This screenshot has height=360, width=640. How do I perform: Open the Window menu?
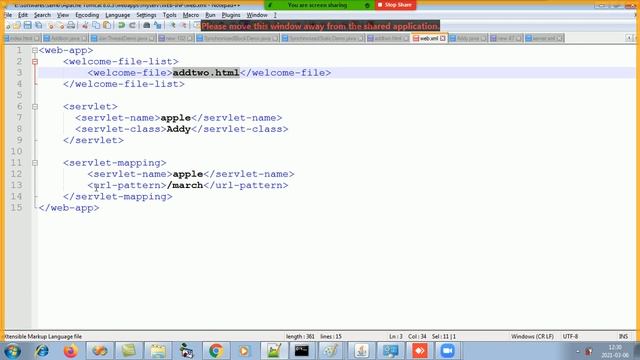tap(257, 15)
